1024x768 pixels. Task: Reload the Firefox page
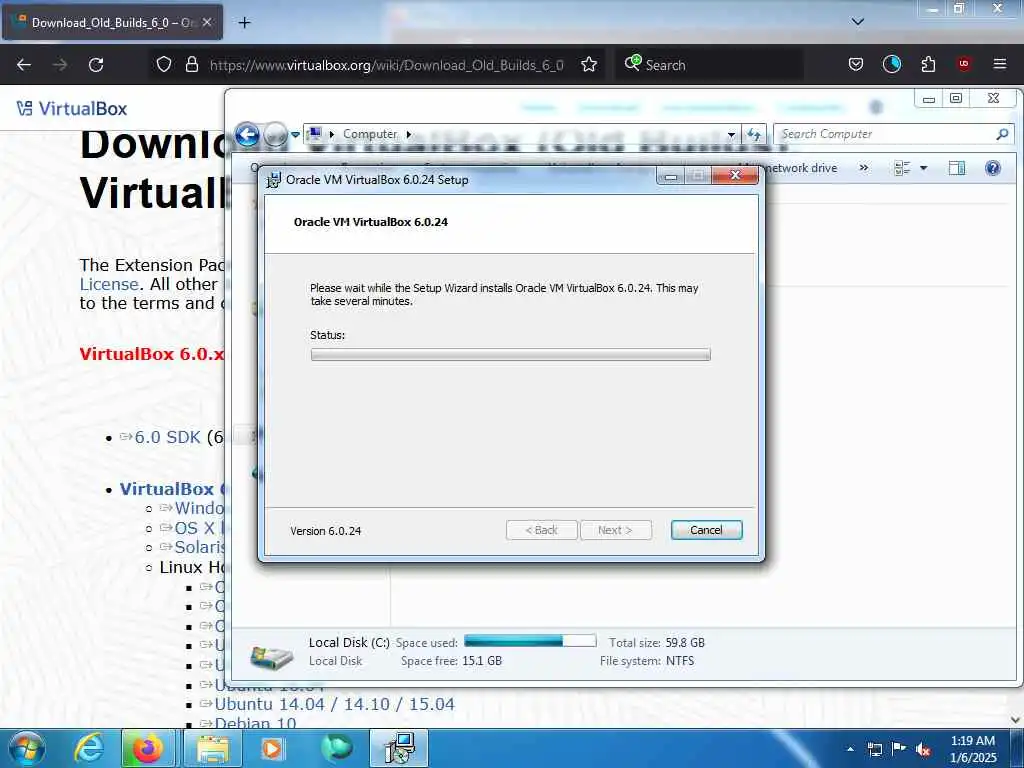pyautogui.click(x=96, y=65)
